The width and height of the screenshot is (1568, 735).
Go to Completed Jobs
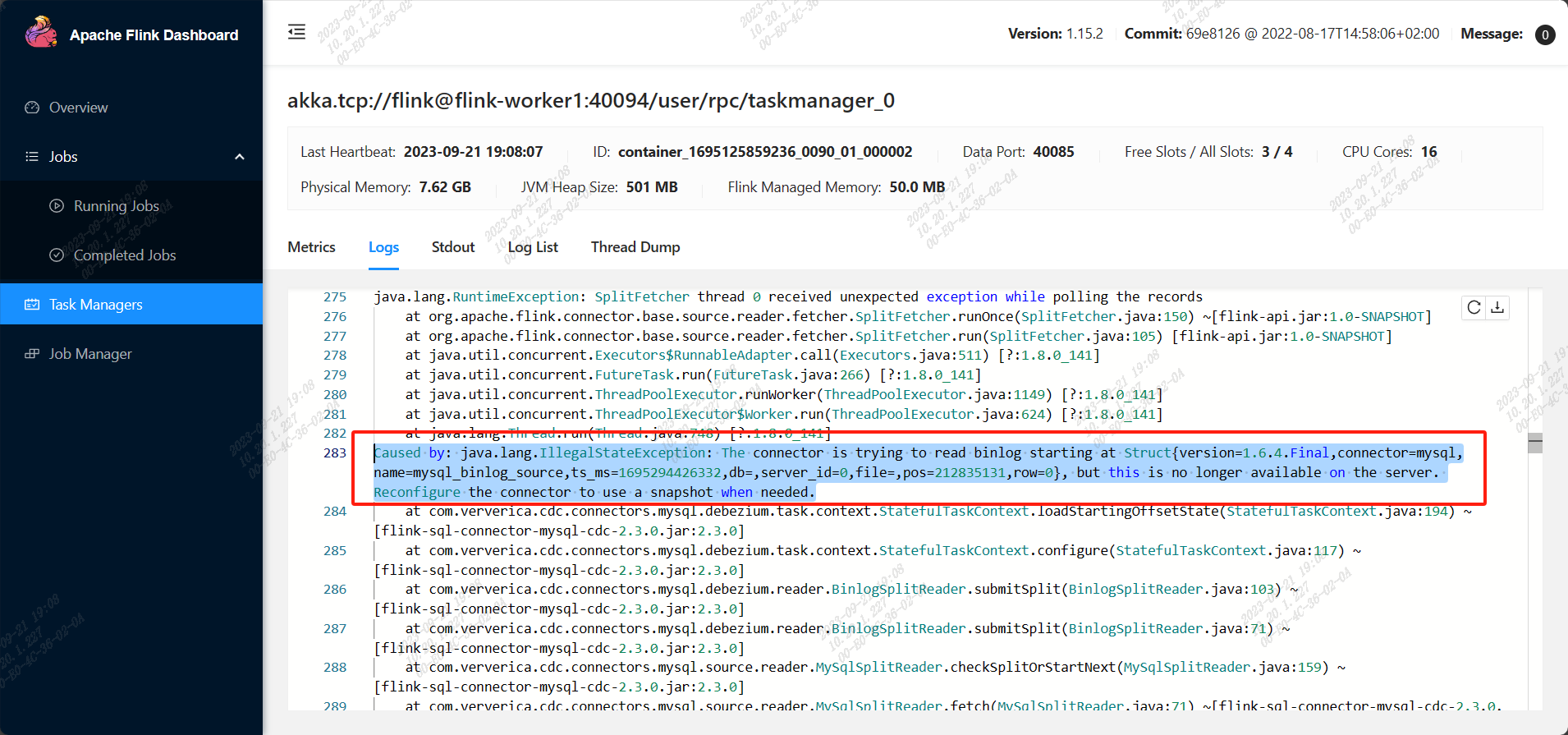(131, 255)
